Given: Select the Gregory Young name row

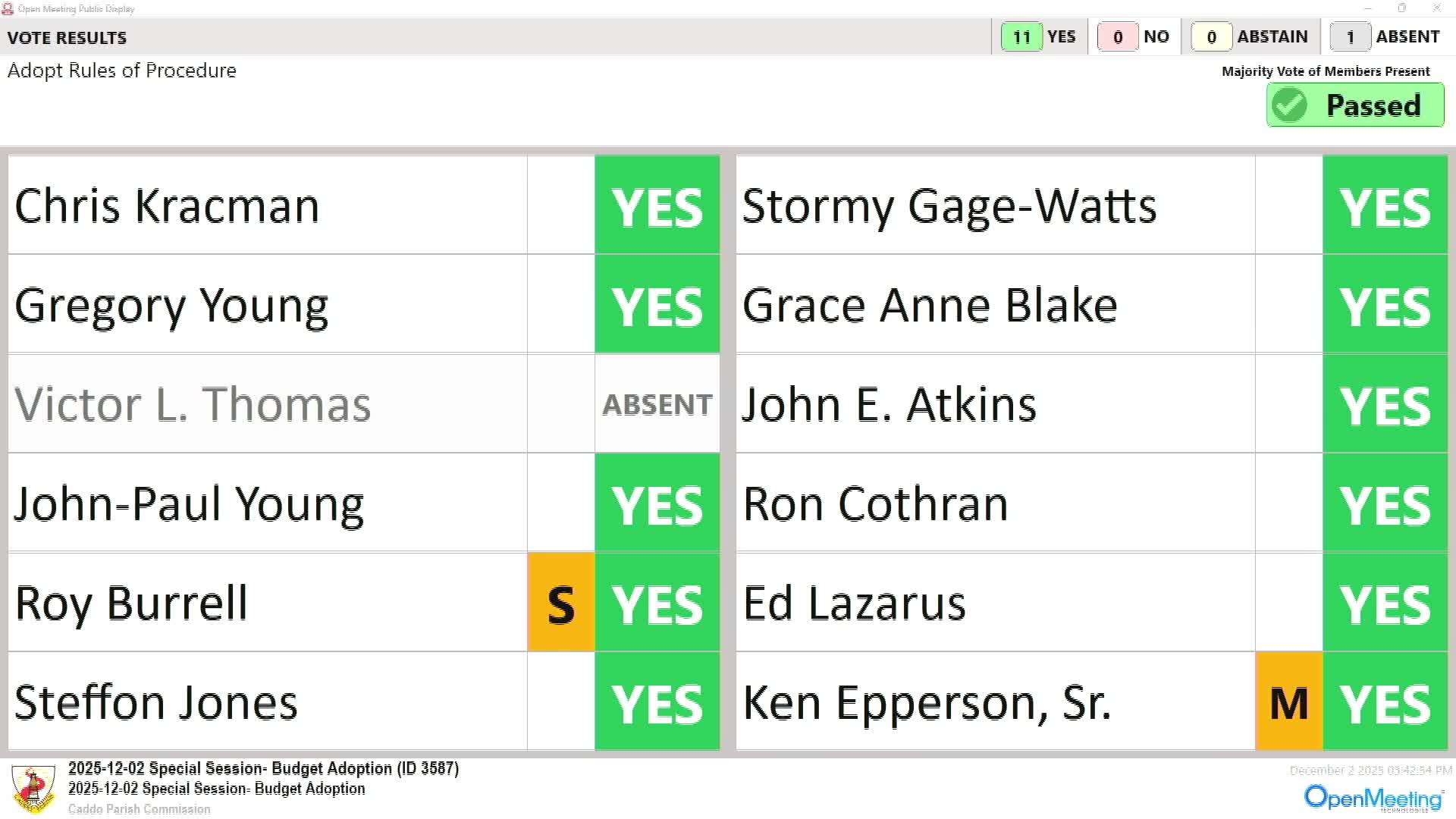Looking at the screenshot, I should (x=267, y=305).
